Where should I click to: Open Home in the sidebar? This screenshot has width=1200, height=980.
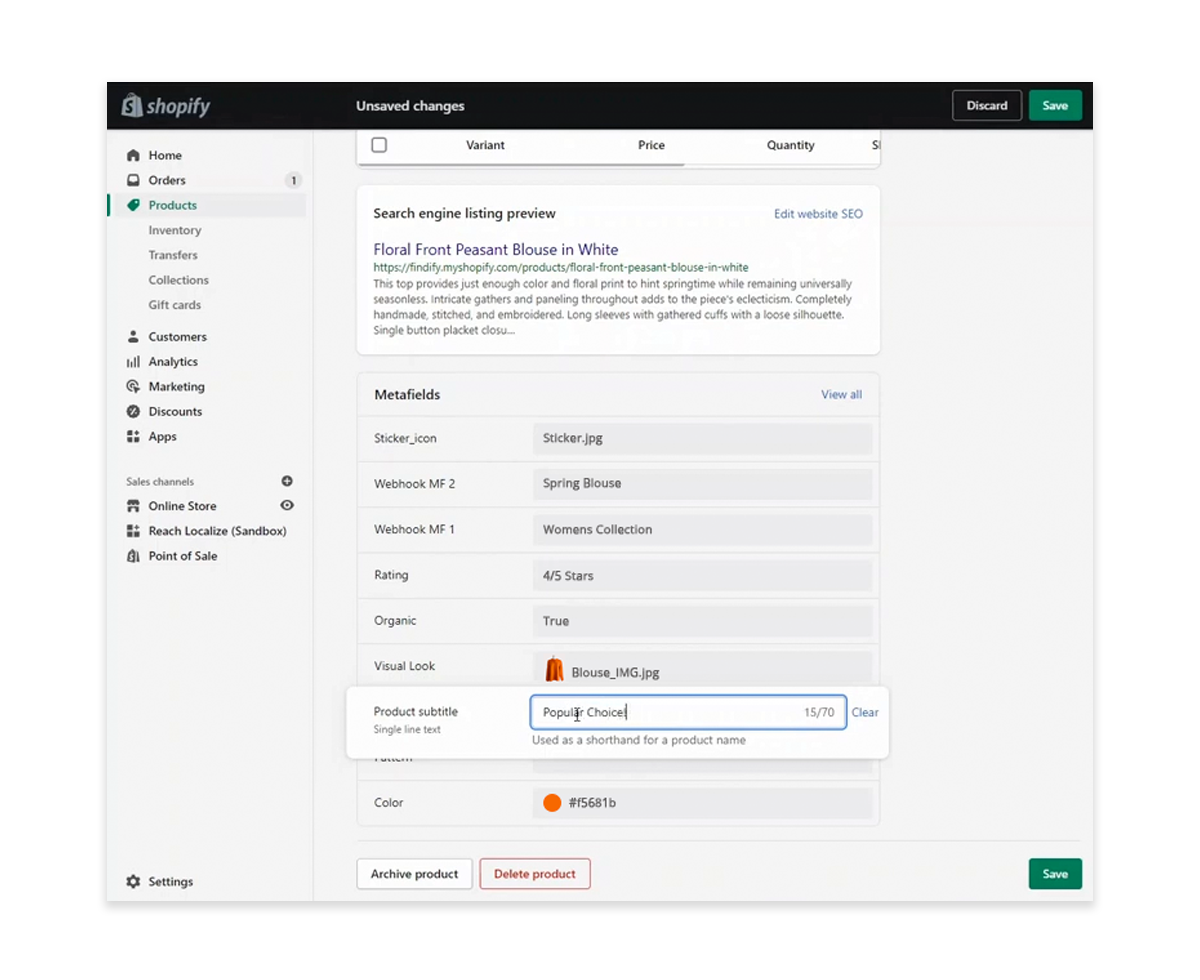point(165,155)
